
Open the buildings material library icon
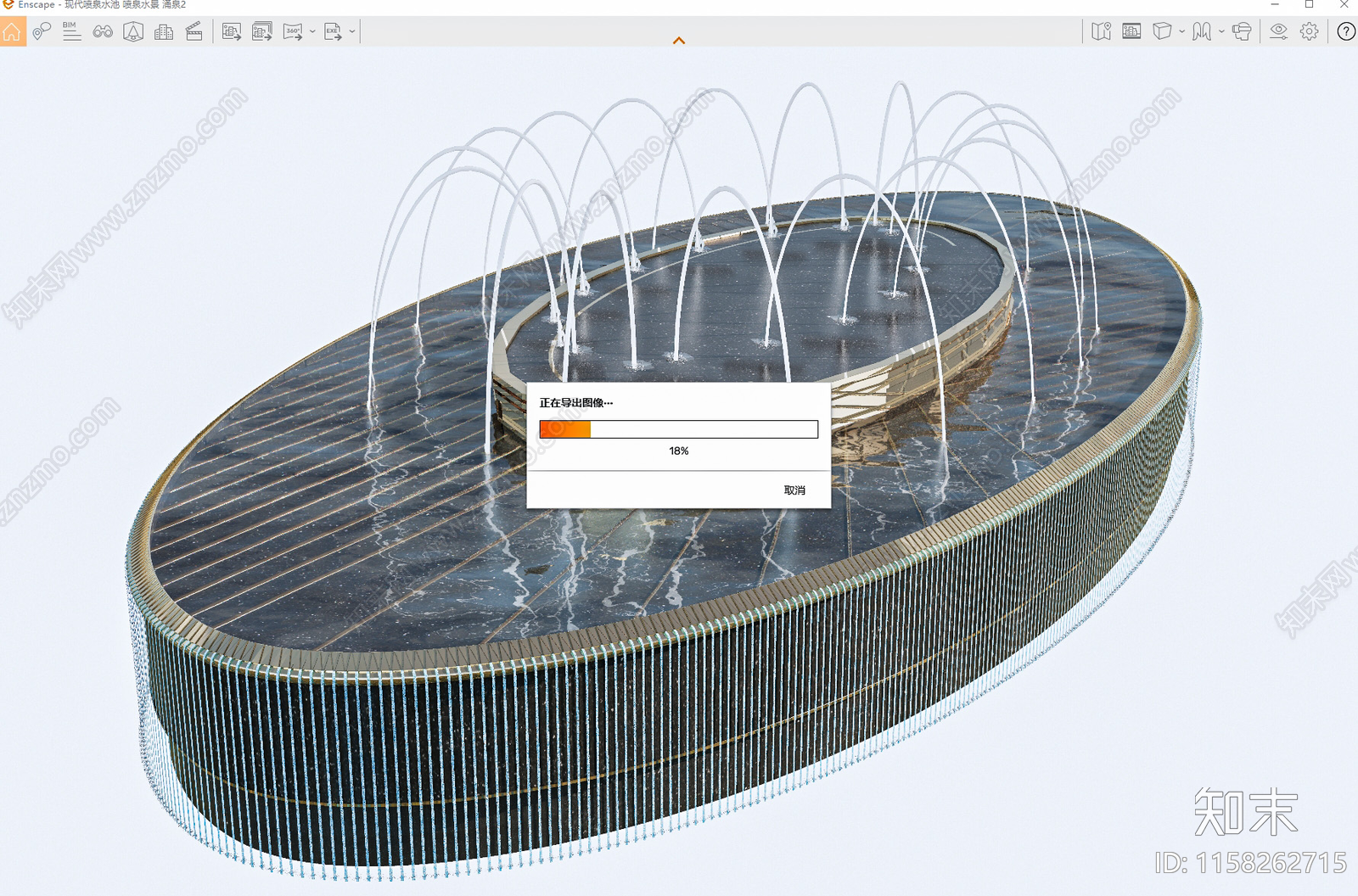(164, 32)
